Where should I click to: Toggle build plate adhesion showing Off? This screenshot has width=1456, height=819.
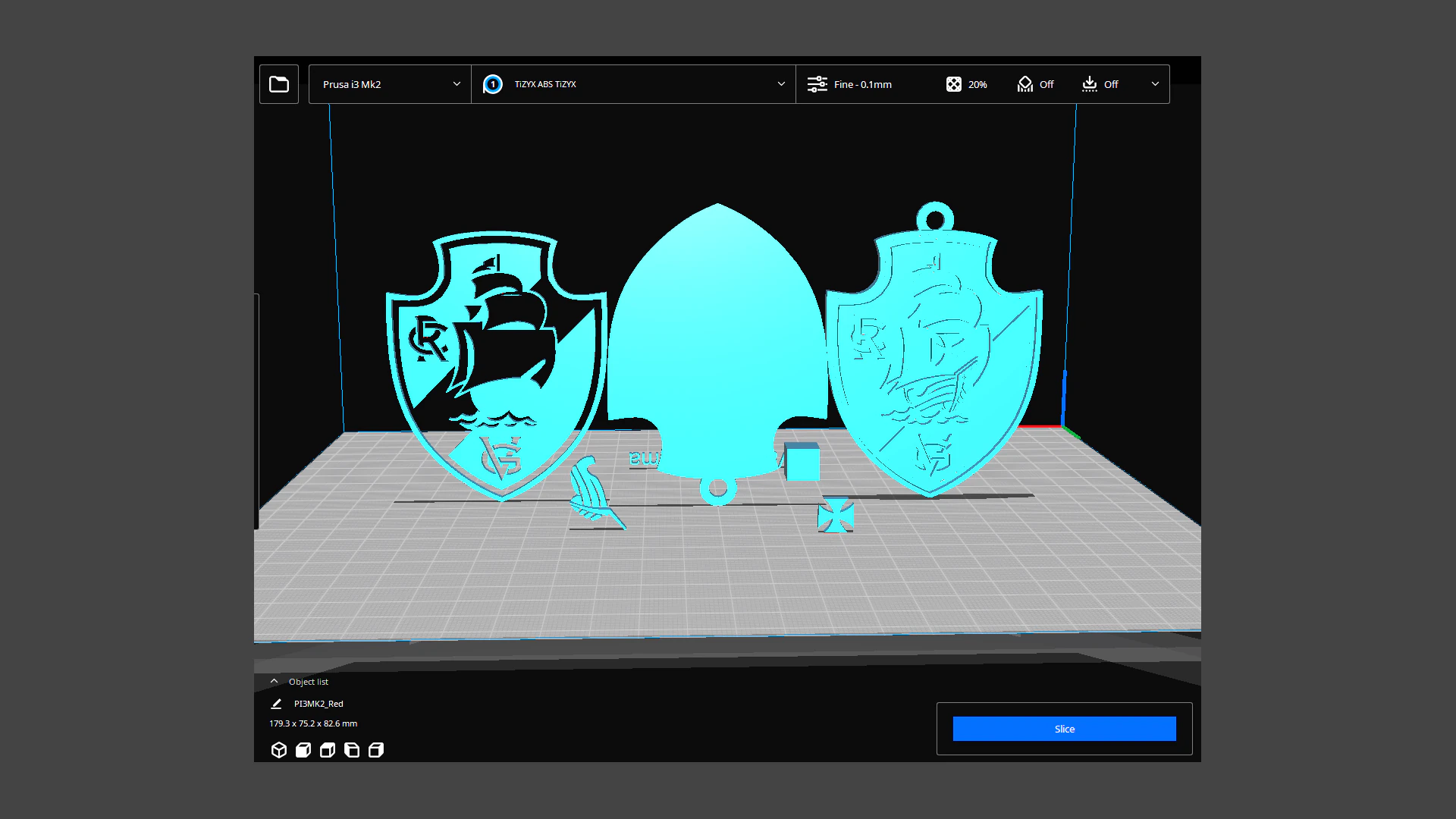click(x=1100, y=84)
